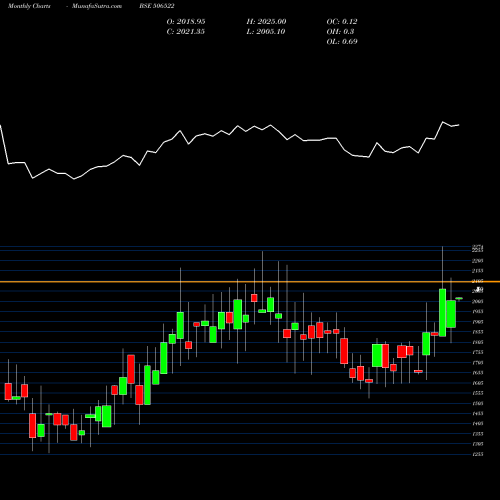Click the 2005 price axis label

pyautogui.click(x=478, y=301)
